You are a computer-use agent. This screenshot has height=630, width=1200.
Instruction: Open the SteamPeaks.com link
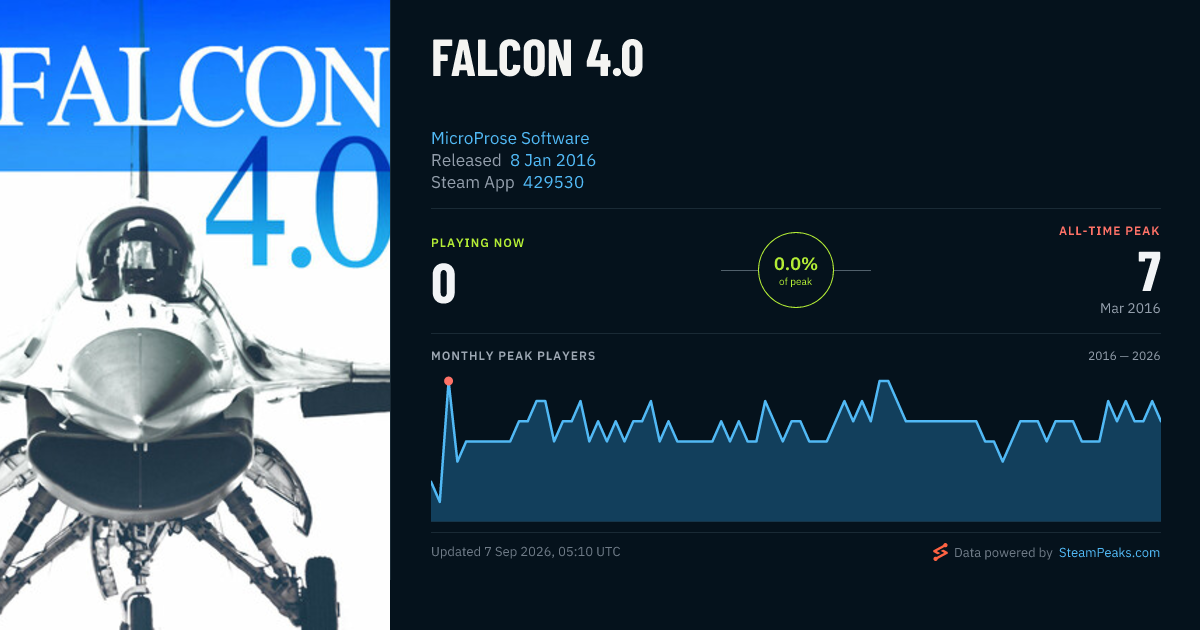coord(1109,552)
